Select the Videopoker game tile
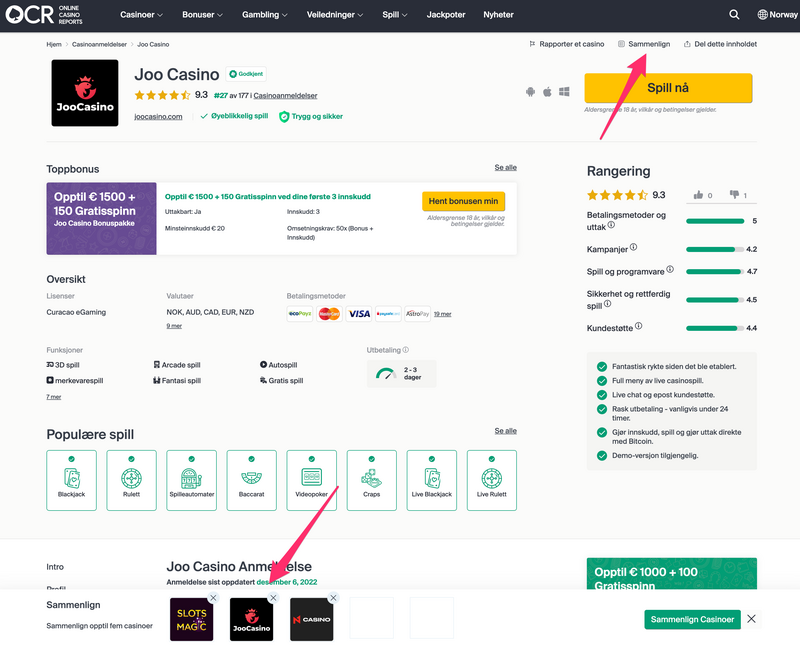 point(312,480)
